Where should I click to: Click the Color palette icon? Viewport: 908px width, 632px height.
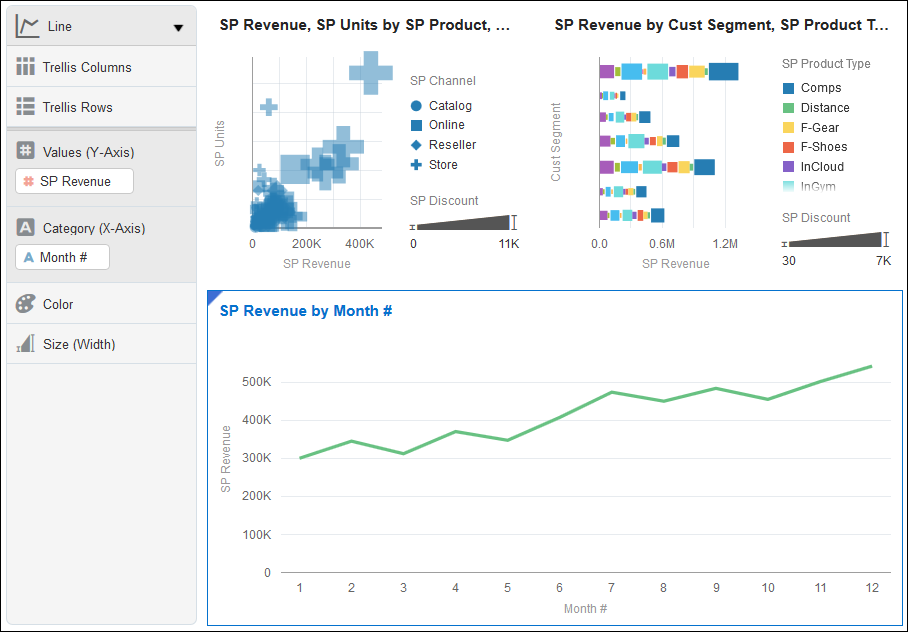point(26,304)
